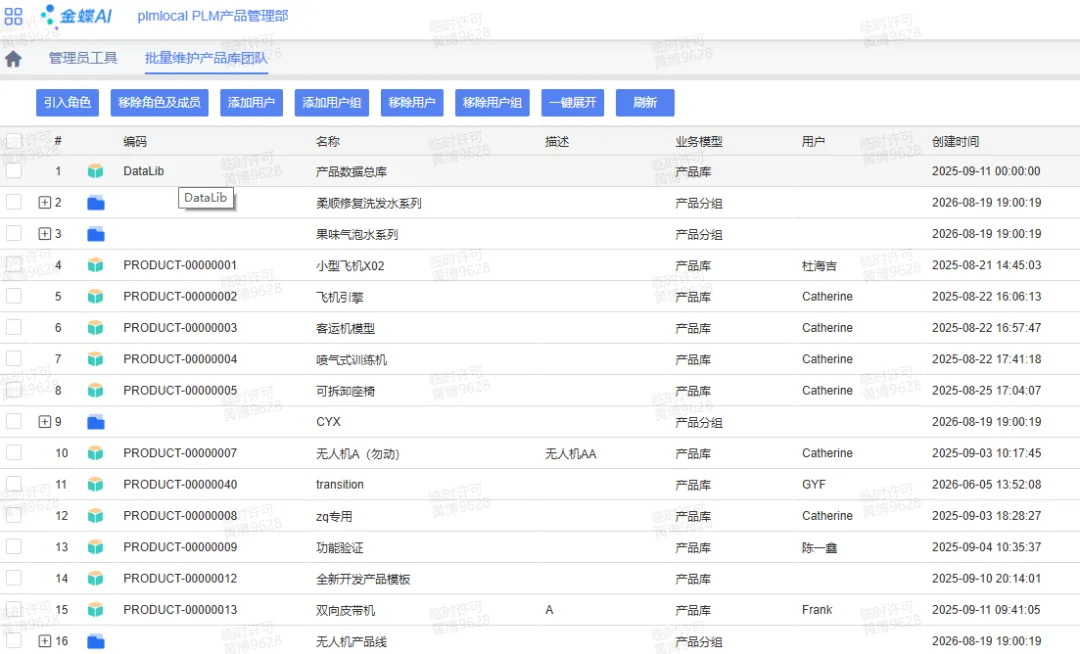Click cube icon for PRODUCT-00000013
The image size is (1080, 654).
pyautogui.click(x=96, y=610)
